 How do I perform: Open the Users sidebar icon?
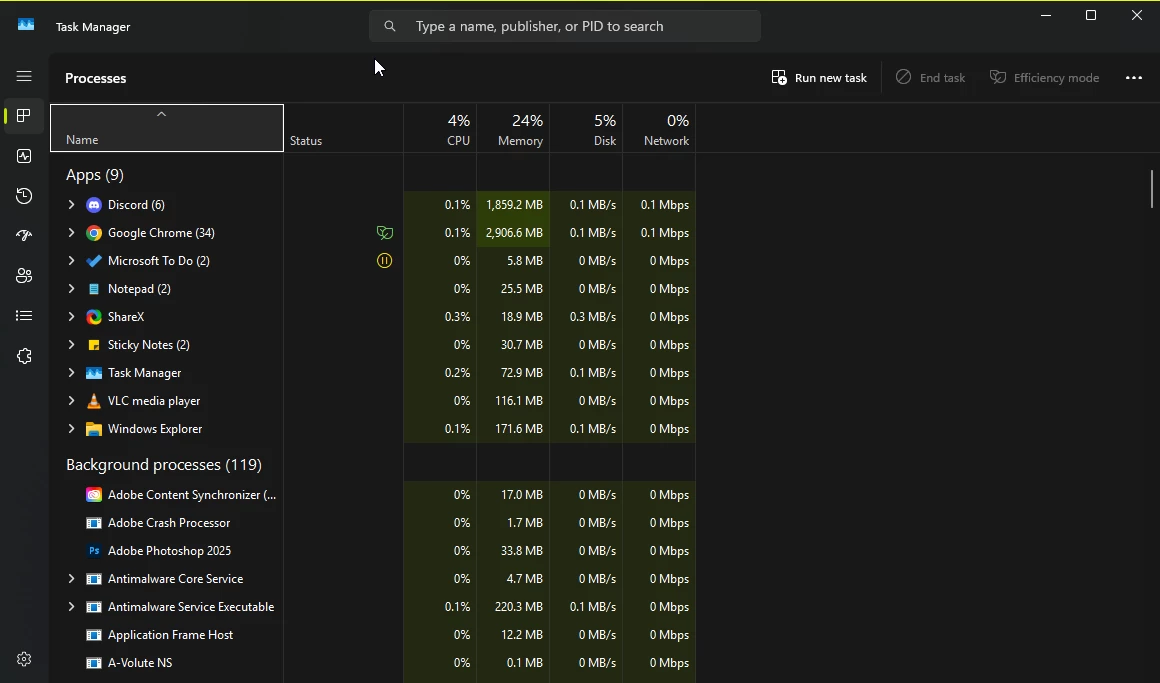(24, 276)
